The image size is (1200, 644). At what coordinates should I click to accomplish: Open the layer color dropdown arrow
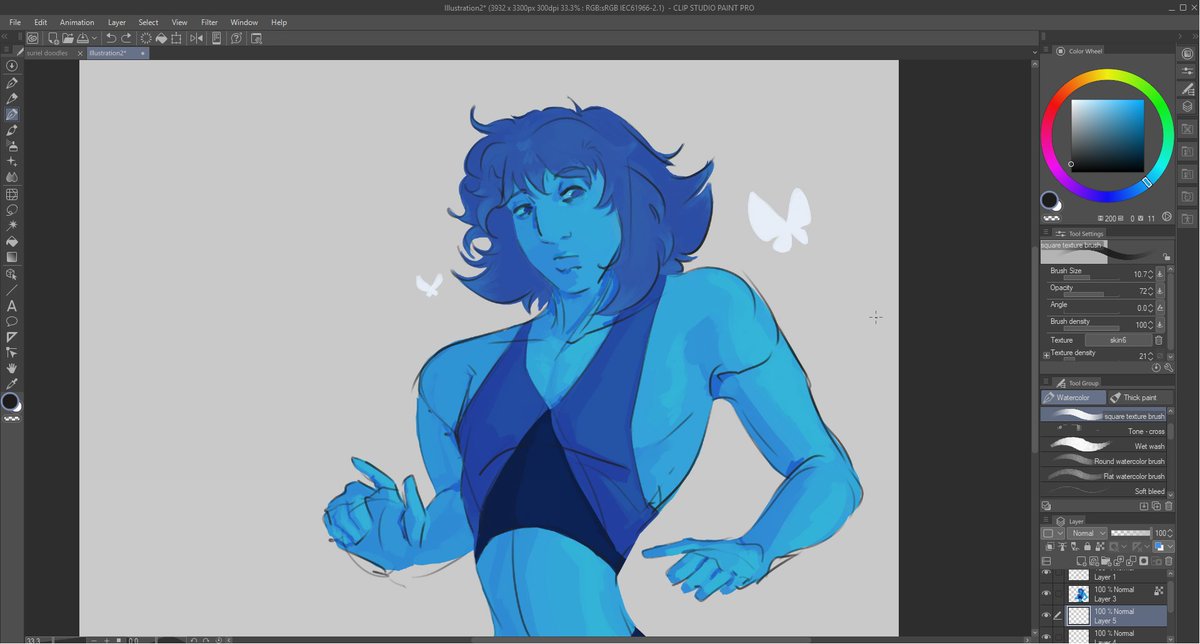coord(1171,547)
